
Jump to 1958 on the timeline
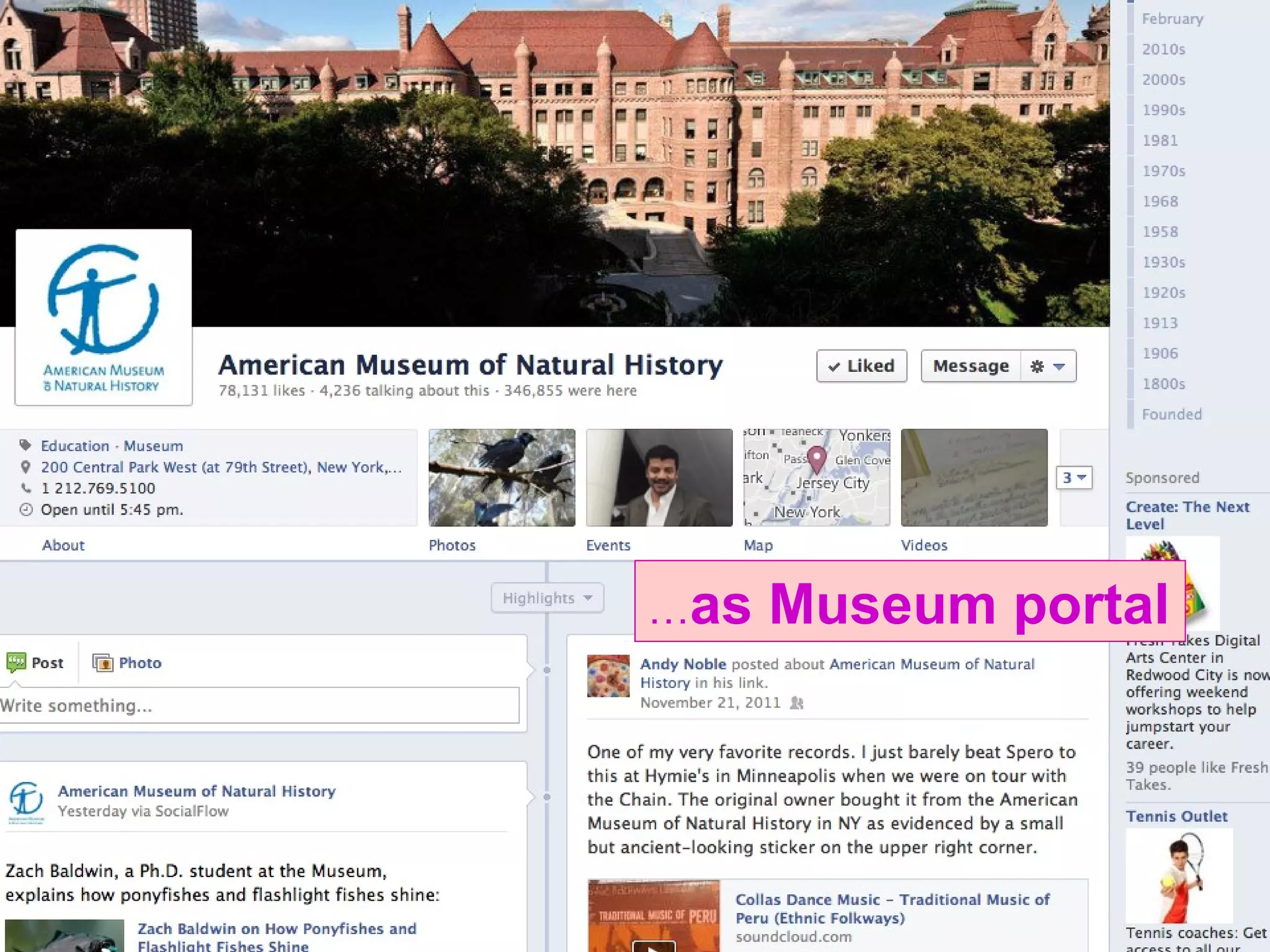pyautogui.click(x=1160, y=231)
